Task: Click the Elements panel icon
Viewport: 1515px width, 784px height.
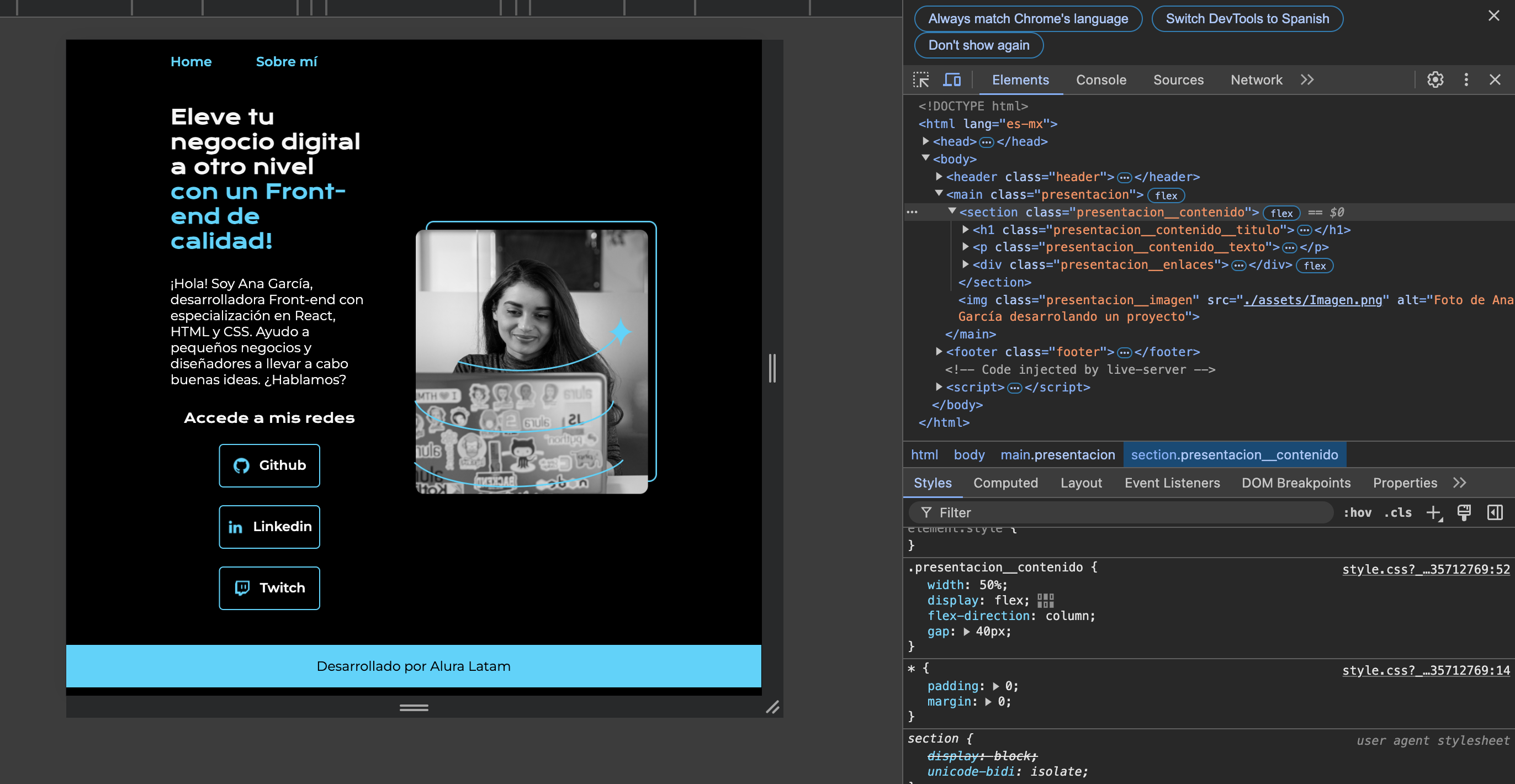Action: [x=1020, y=79]
